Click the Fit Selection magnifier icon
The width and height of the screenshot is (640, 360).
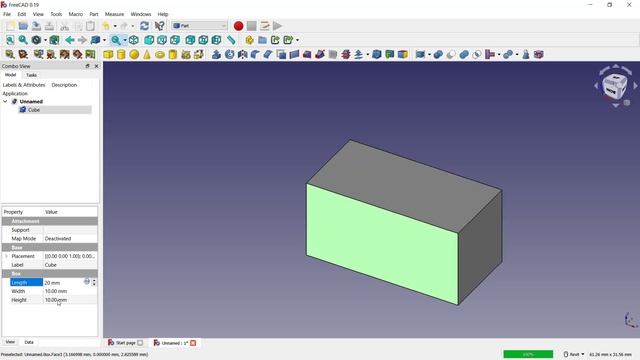[23, 40]
